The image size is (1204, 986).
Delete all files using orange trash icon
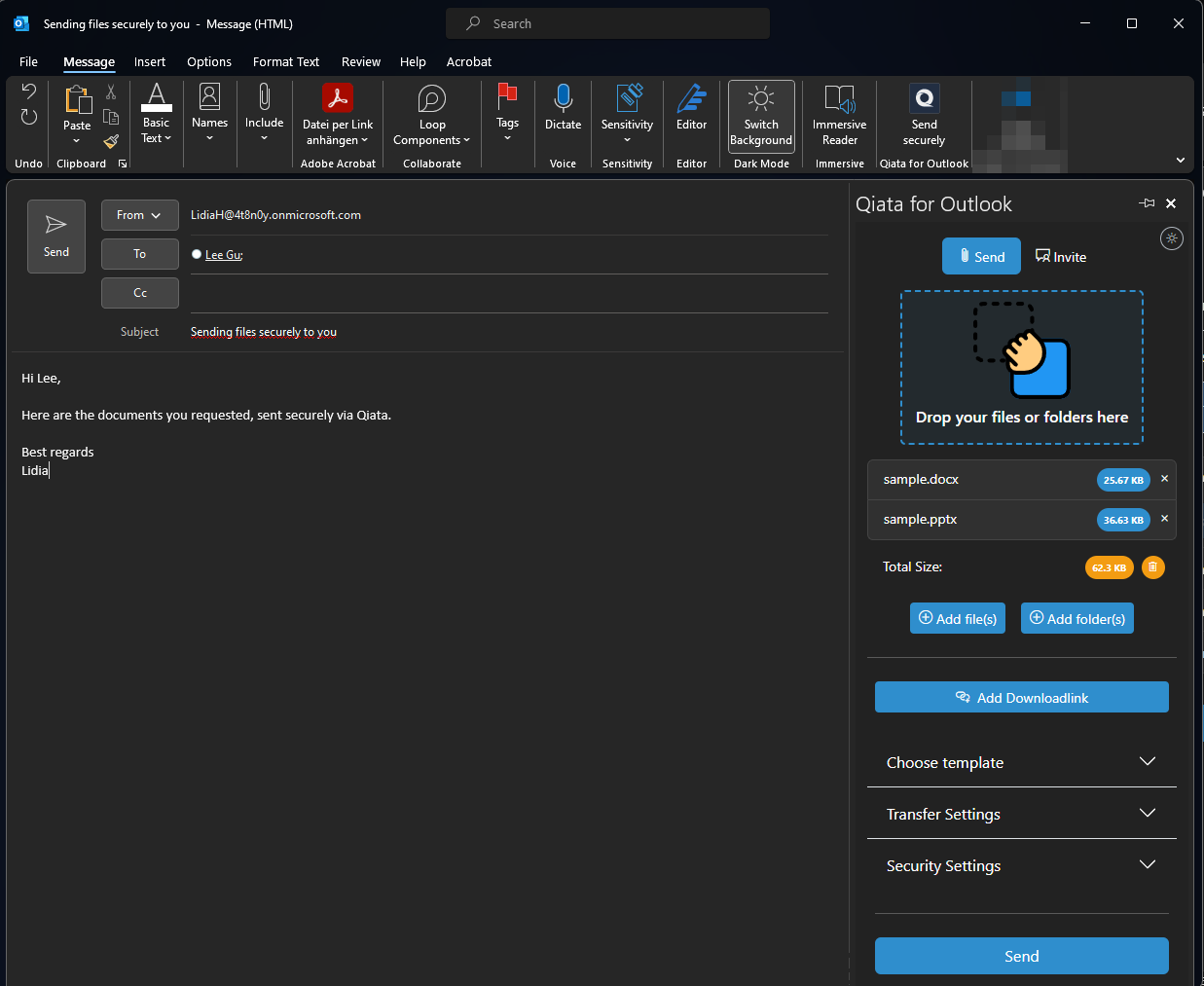pyautogui.click(x=1152, y=567)
